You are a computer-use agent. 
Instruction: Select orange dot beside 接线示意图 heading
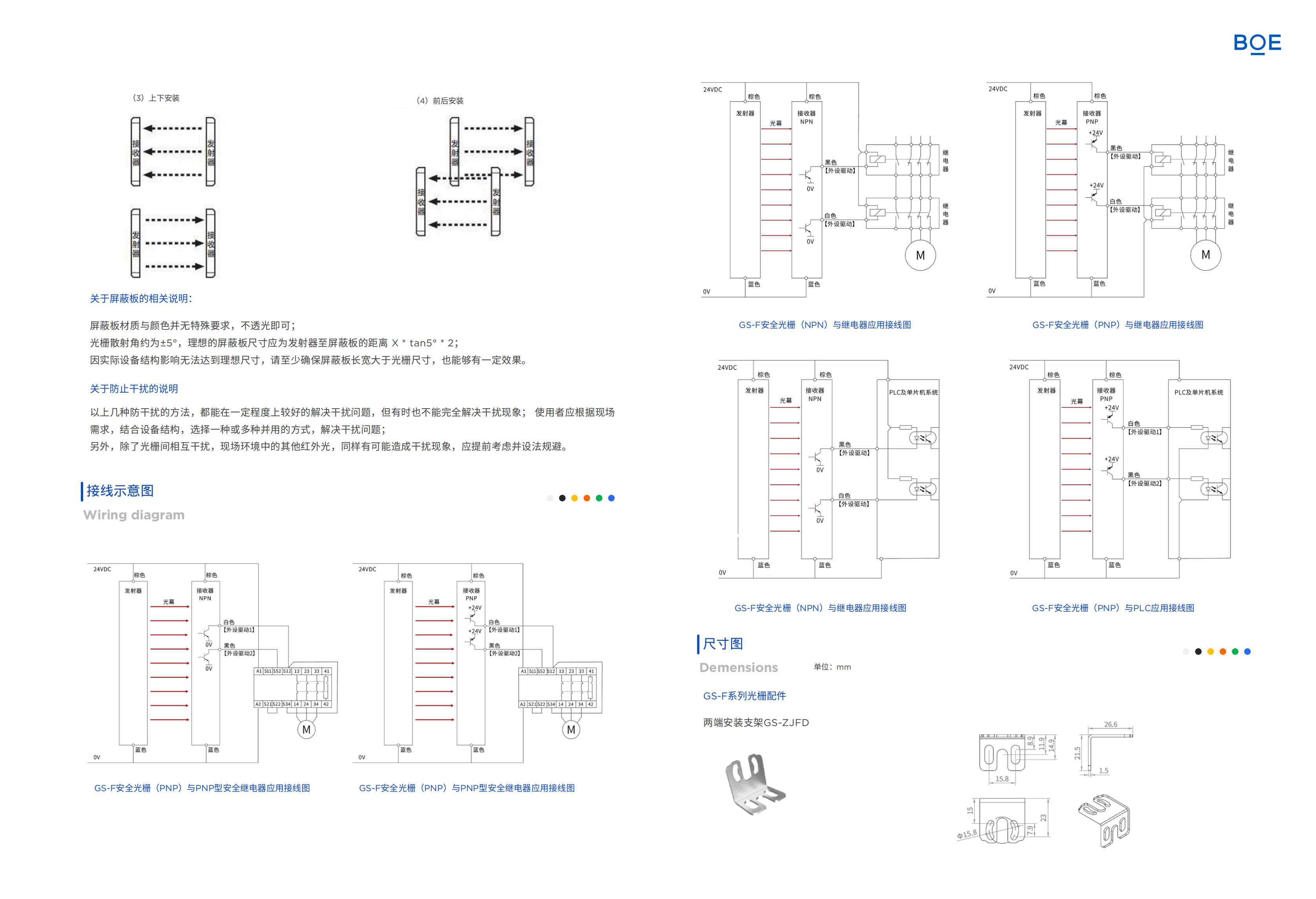coord(587,498)
